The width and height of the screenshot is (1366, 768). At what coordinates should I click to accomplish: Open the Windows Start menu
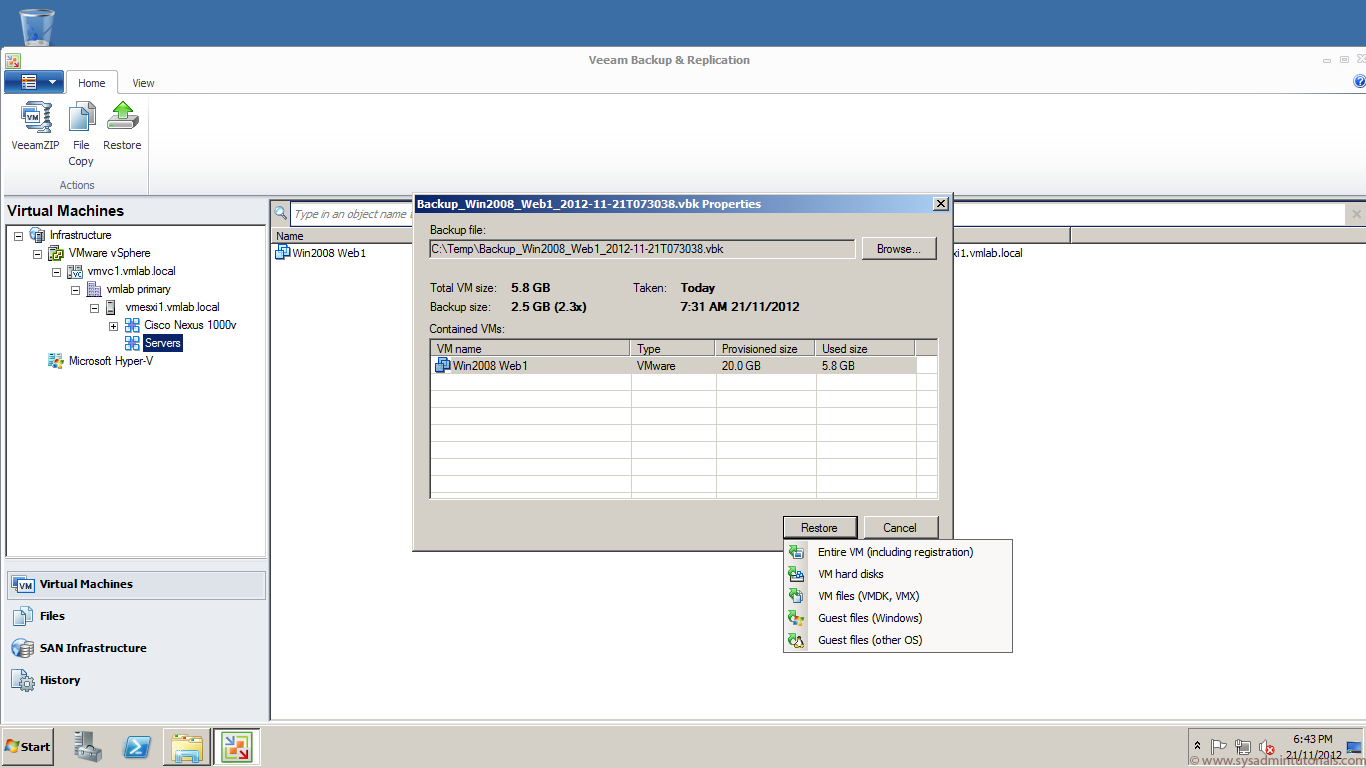(x=28, y=746)
